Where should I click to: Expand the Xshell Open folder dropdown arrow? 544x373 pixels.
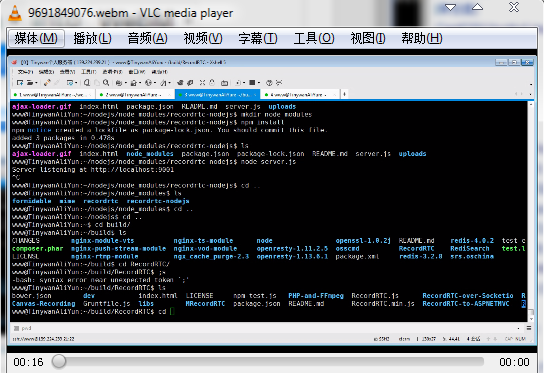point(36,83)
